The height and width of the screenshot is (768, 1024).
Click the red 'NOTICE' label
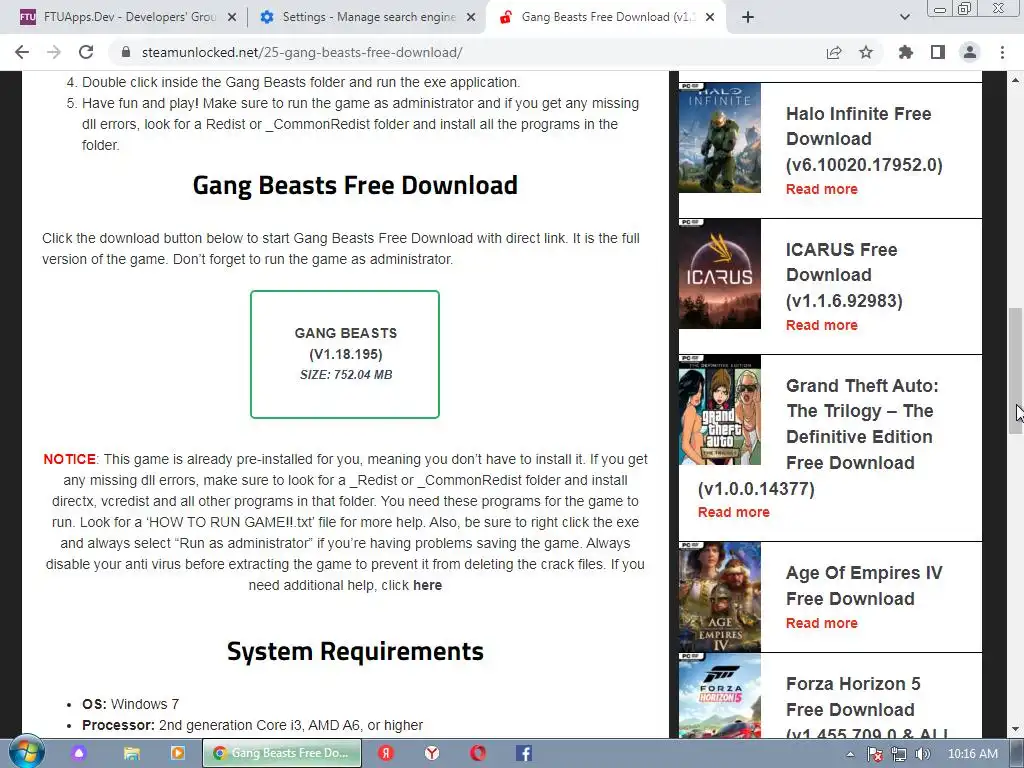coord(69,459)
